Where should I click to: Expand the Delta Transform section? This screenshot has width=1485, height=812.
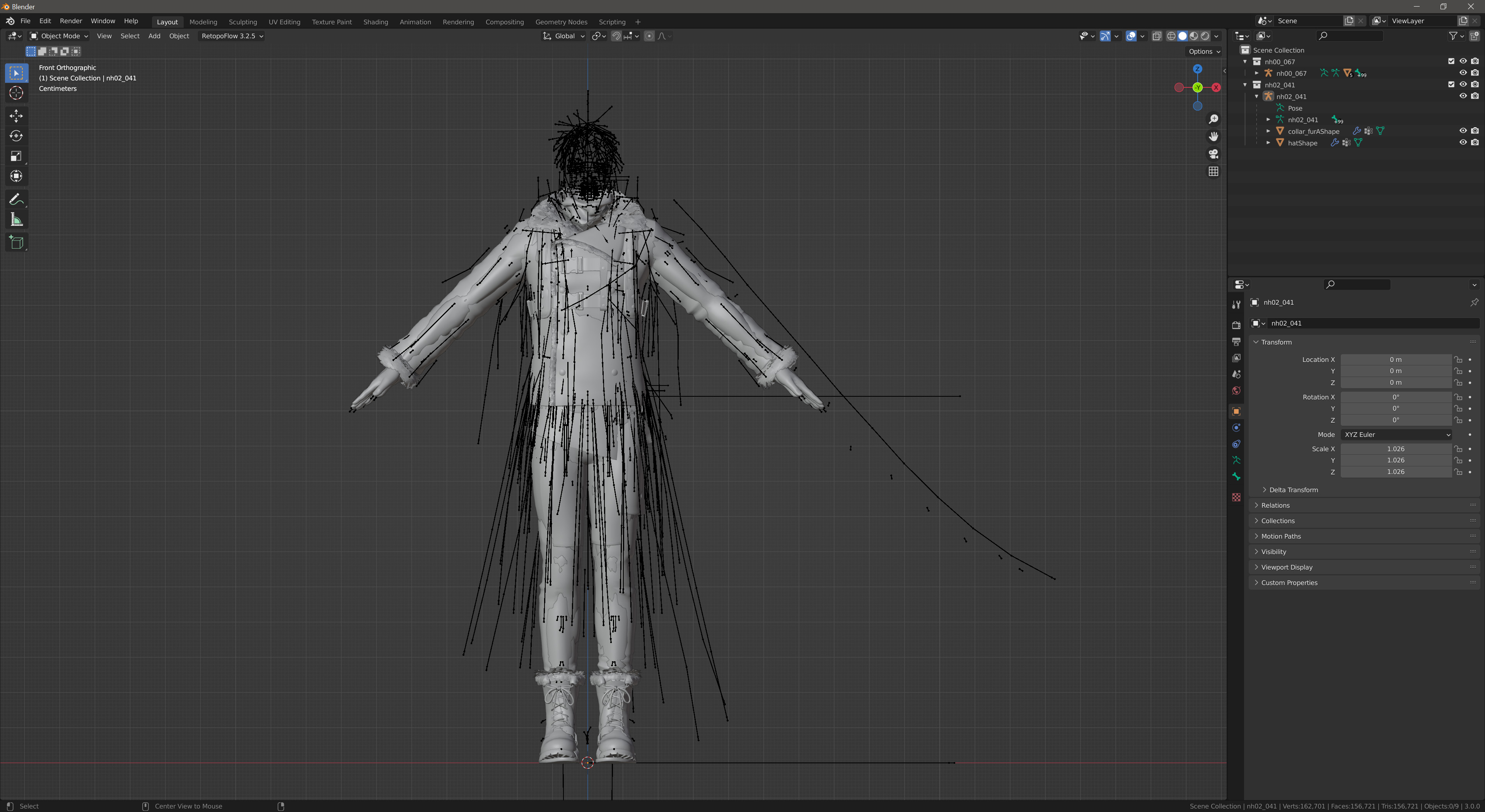point(1293,490)
